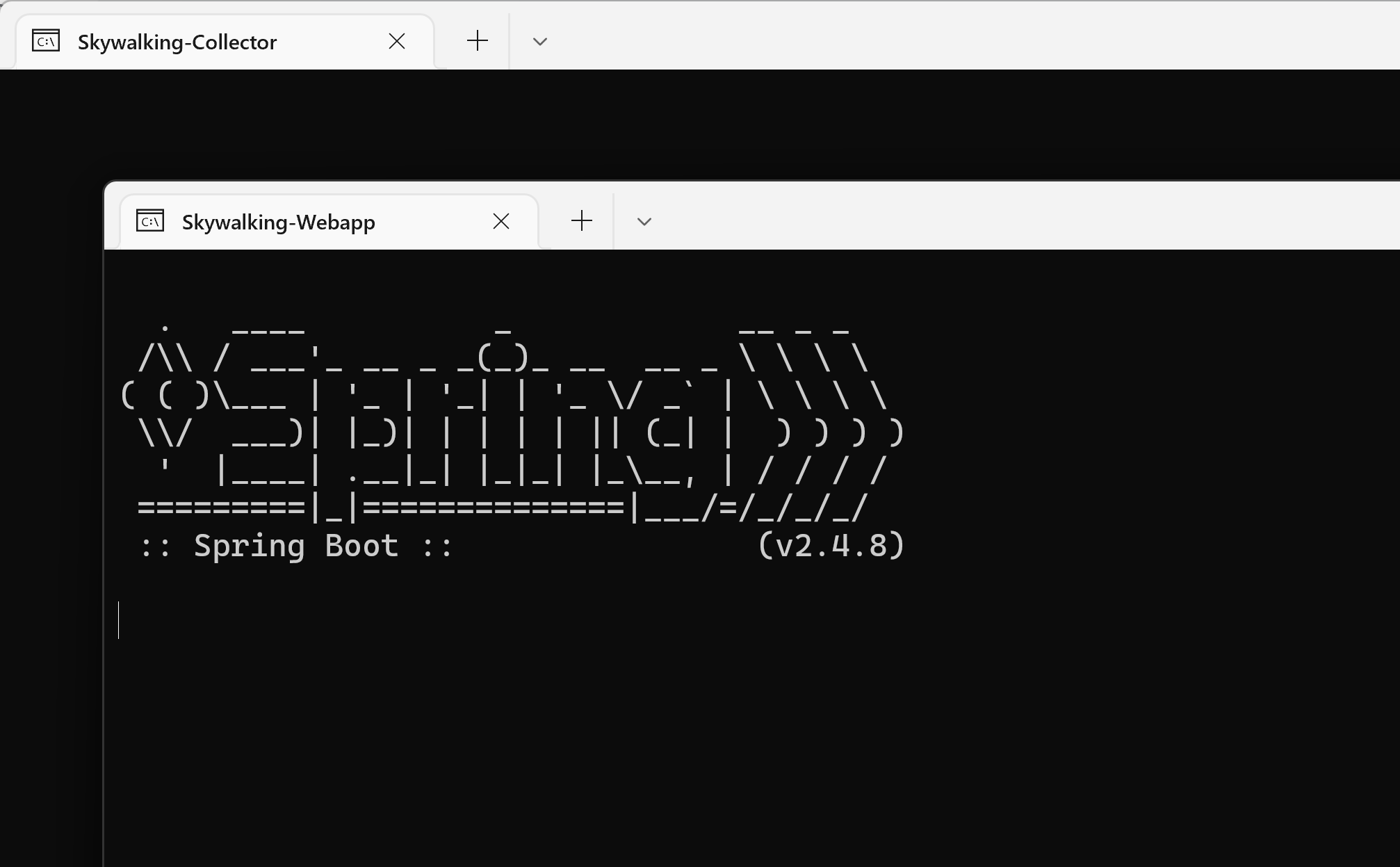Close the Skywalking-Webapp tab

pyautogui.click(x=501, y=222)
